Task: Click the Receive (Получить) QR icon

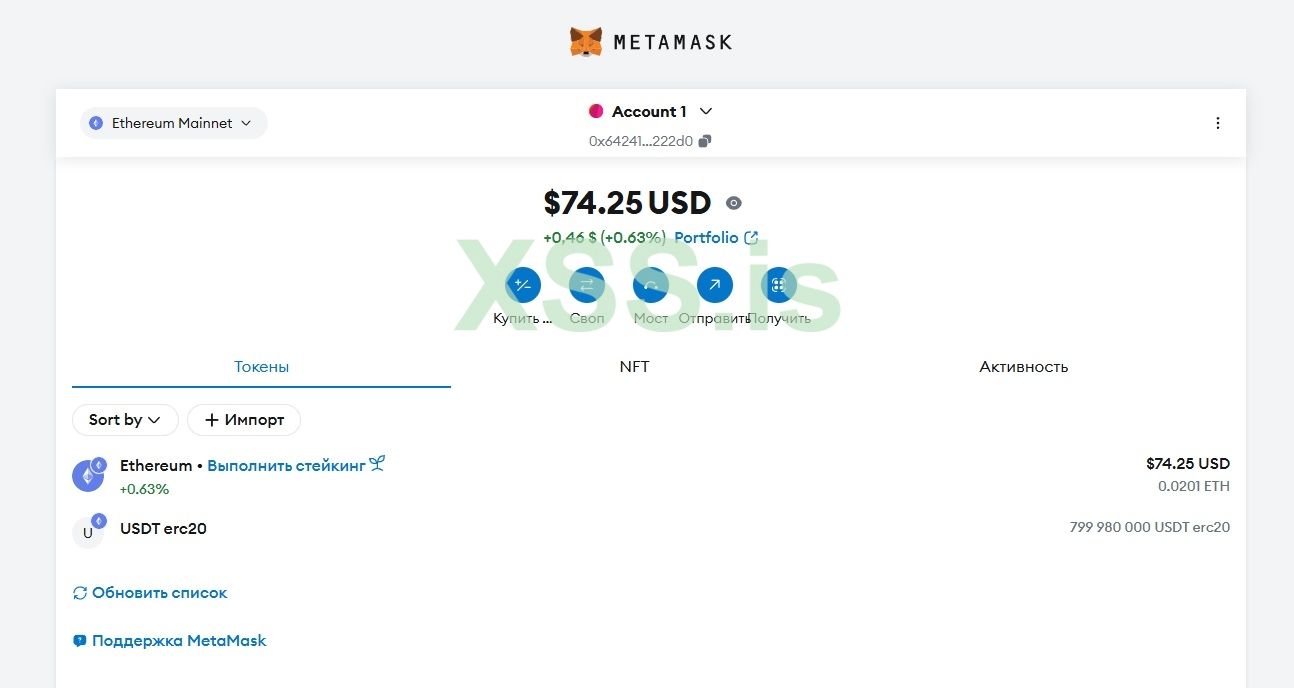Action: tap(778, 286)
